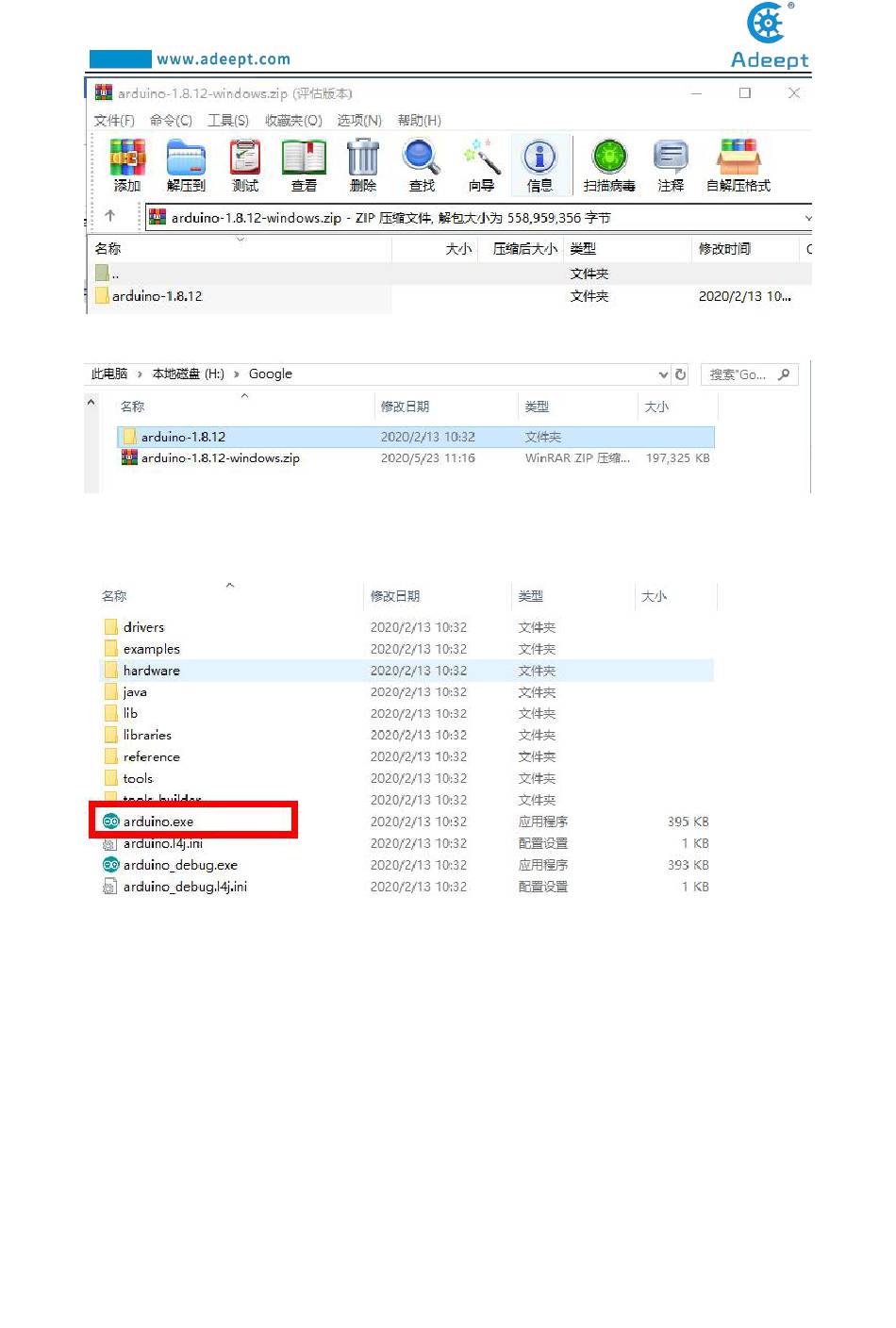
Task: Click the drivers folder icon
Action: (x=111, y=627)
